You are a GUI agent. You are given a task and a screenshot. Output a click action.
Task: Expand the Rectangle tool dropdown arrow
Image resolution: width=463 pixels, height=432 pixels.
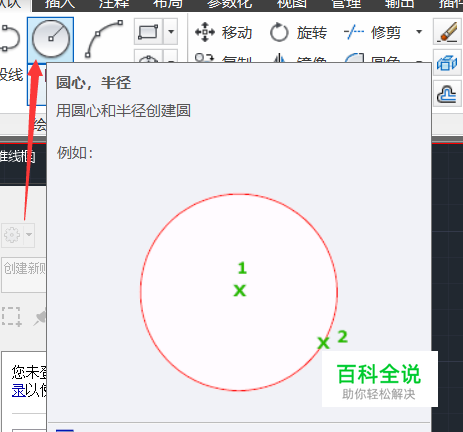171,32
